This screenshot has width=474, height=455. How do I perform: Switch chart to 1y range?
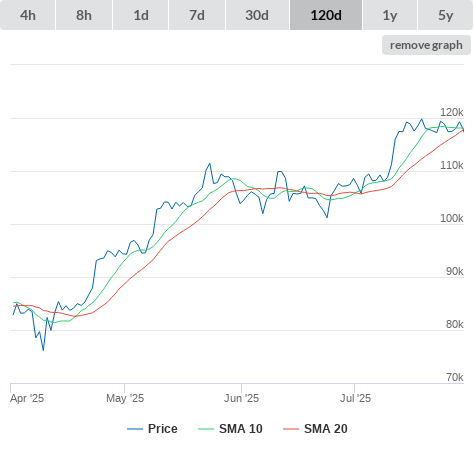point(390,15)
